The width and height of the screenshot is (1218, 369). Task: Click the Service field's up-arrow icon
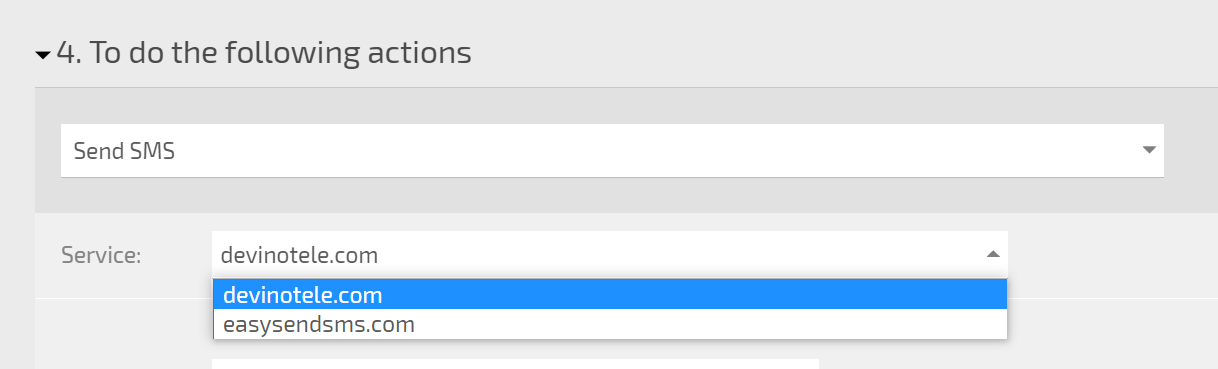[x=993, y=254]
